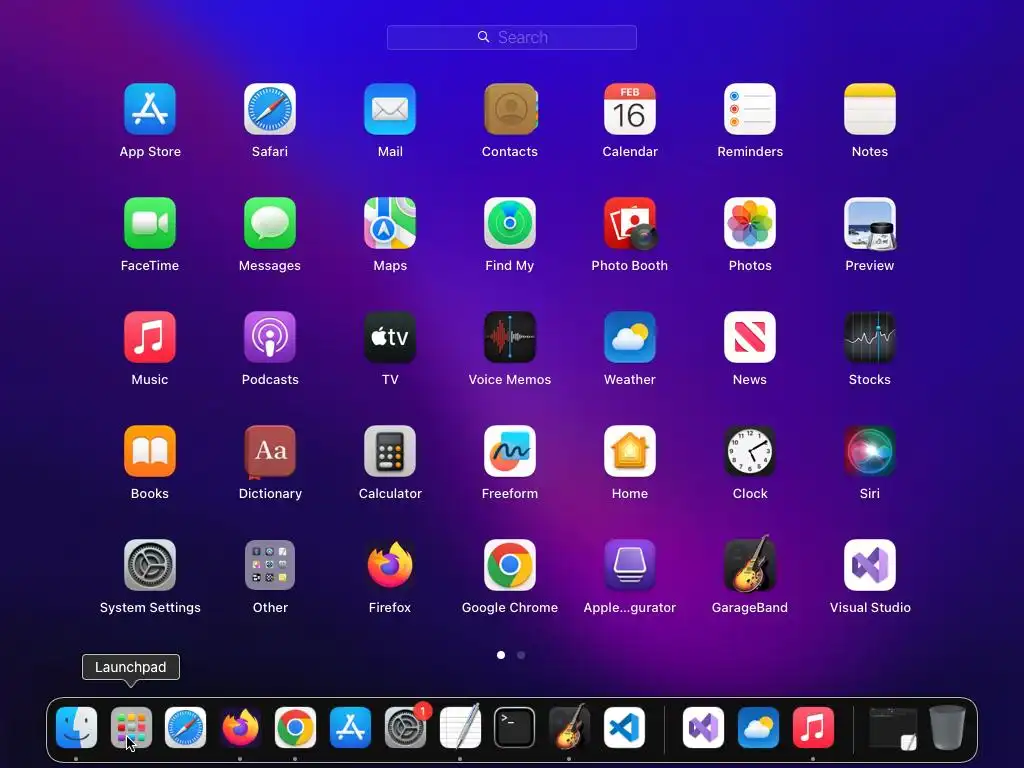Open the Books app
The height and width of the screenshot is (768, 1024).
(x=150, y=451)
